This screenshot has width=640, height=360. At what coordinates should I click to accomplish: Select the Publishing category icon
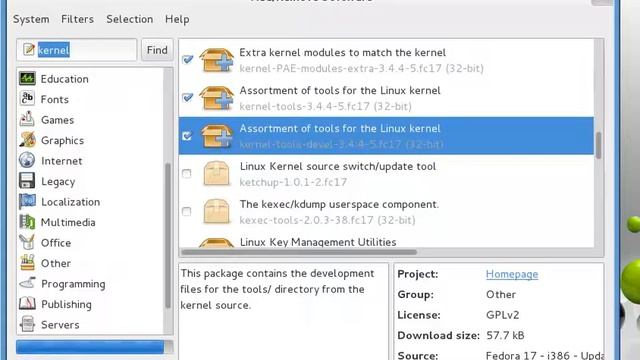click(27, 304)
